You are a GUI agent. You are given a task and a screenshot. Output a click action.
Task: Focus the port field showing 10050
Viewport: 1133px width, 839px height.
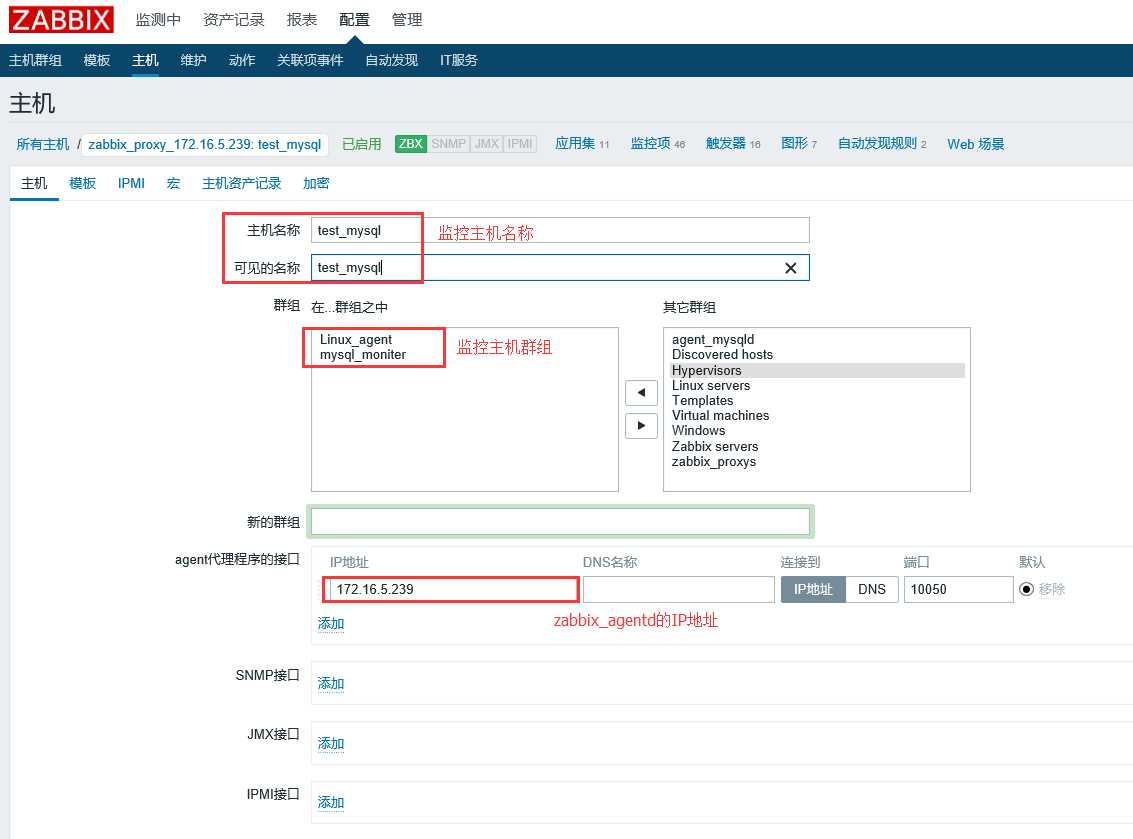click(x=958, y=589)
